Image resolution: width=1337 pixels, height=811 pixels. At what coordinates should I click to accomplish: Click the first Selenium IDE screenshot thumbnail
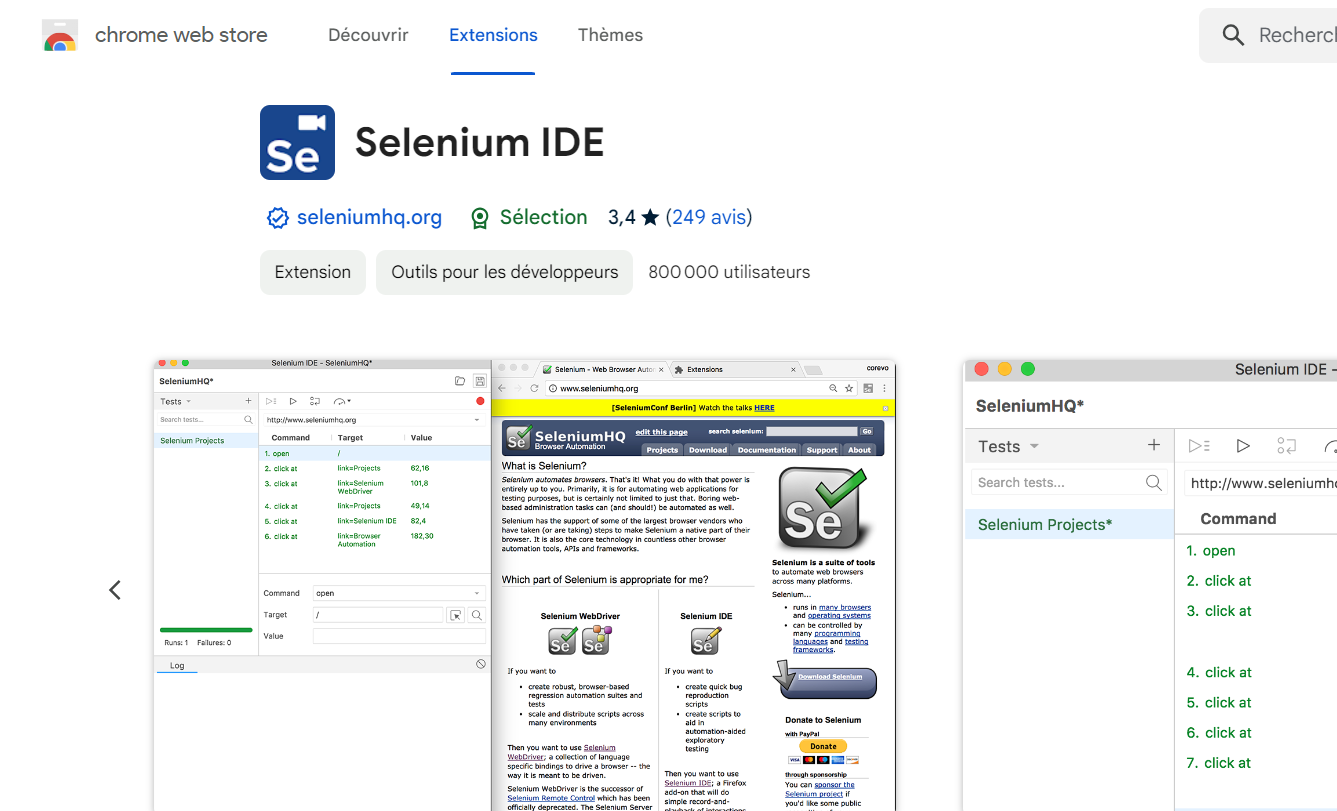click(x=525, y=585)
